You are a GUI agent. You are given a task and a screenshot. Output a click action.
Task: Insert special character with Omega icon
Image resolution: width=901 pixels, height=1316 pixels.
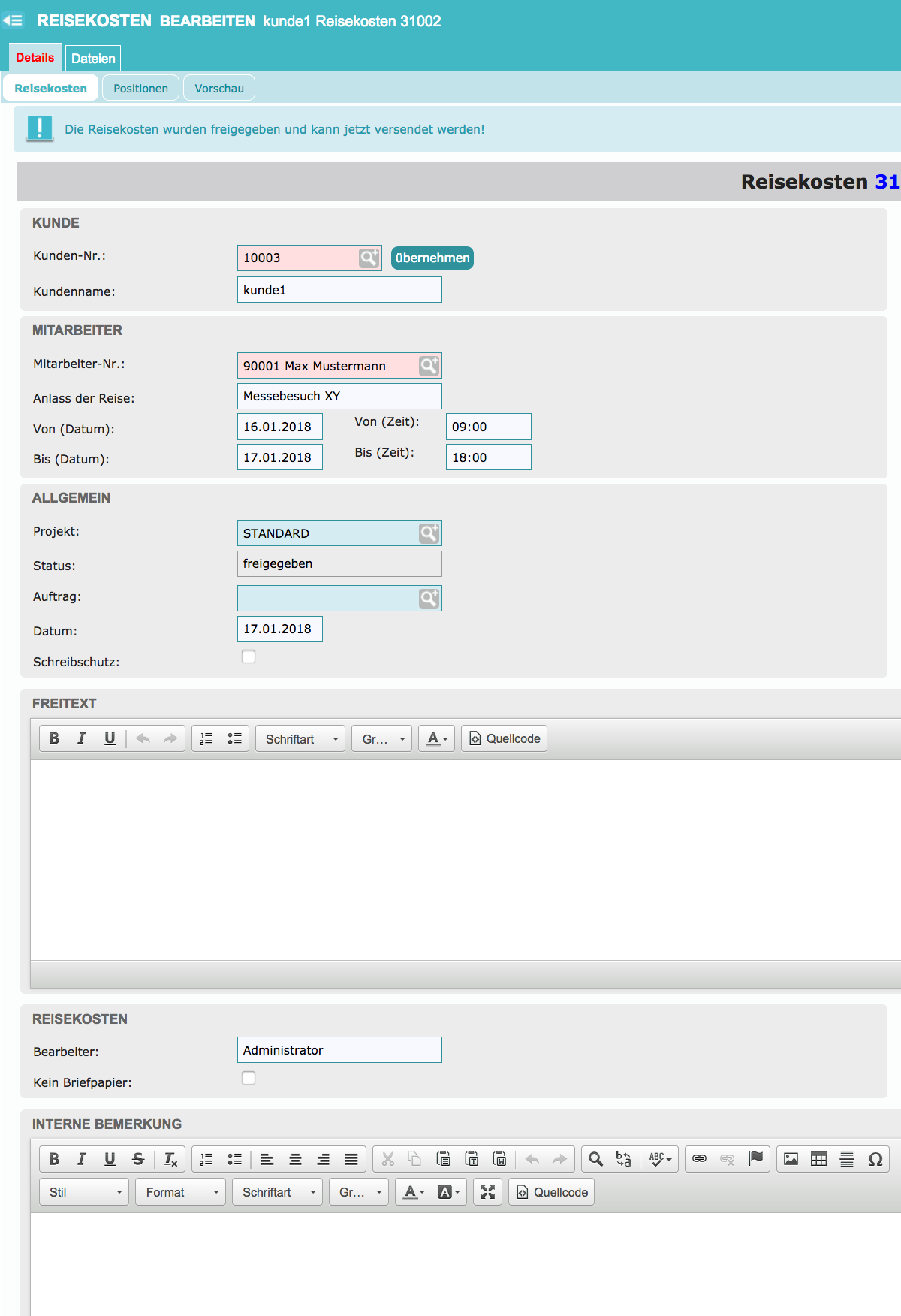coord(875,1159)
